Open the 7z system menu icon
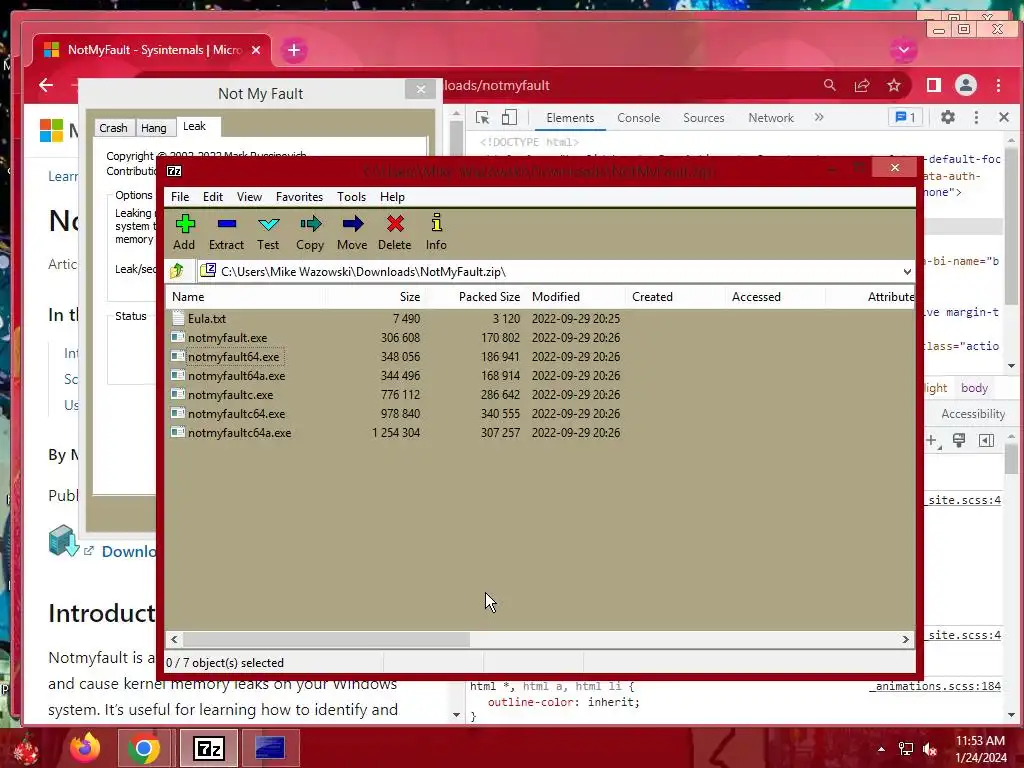The height and width of the screenshot is (768, 1024). coord(174,171)
